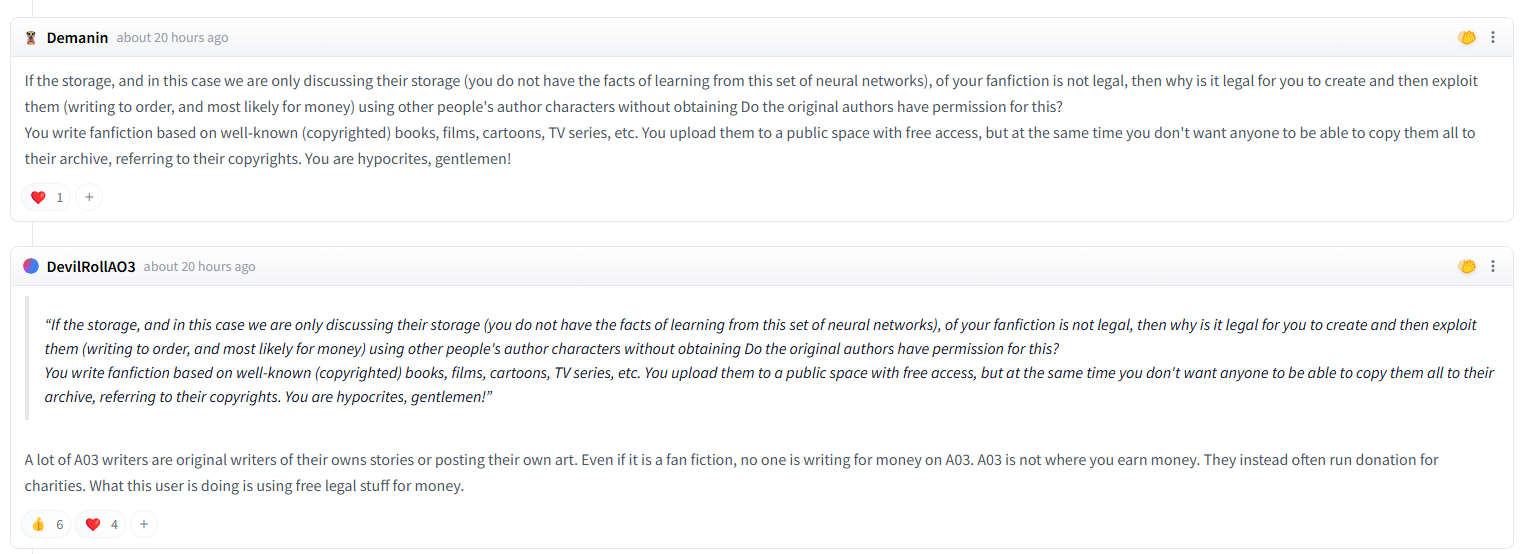Click Demanin's avatar icon

31,38
